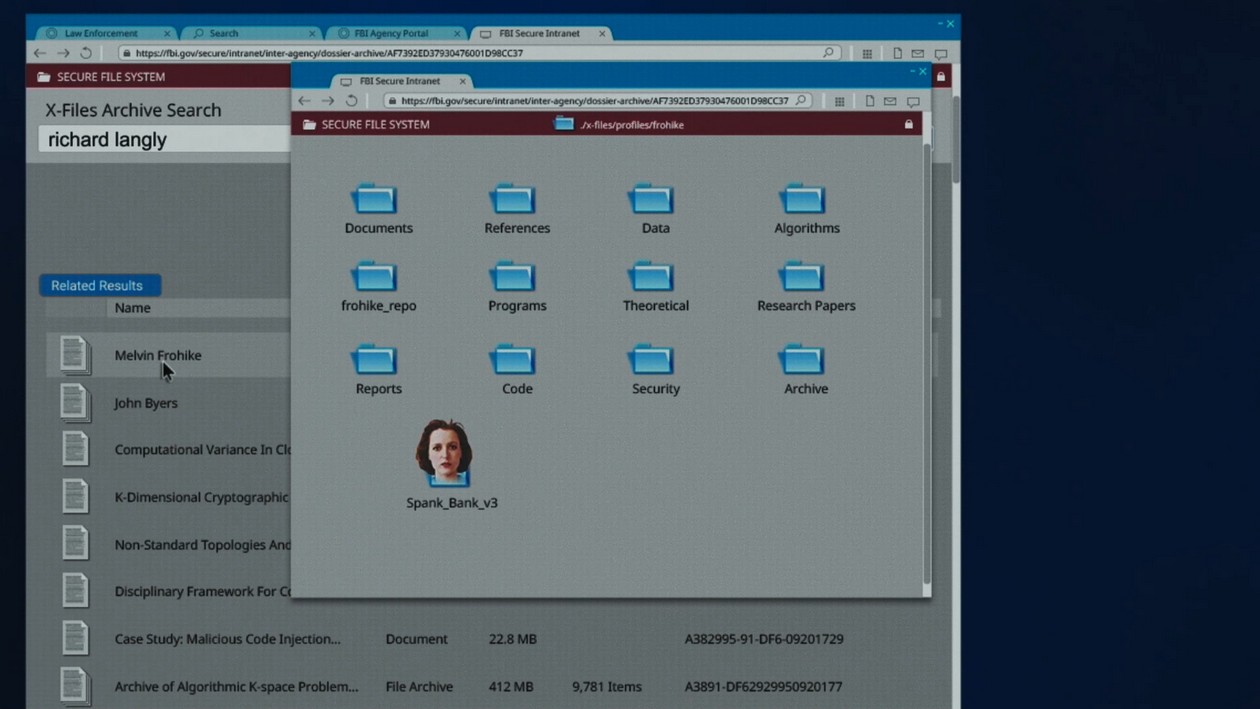This screenshot has height=709, width=1260.
Task: Click mail icon in front window toolbar
Action: [890, 101]
